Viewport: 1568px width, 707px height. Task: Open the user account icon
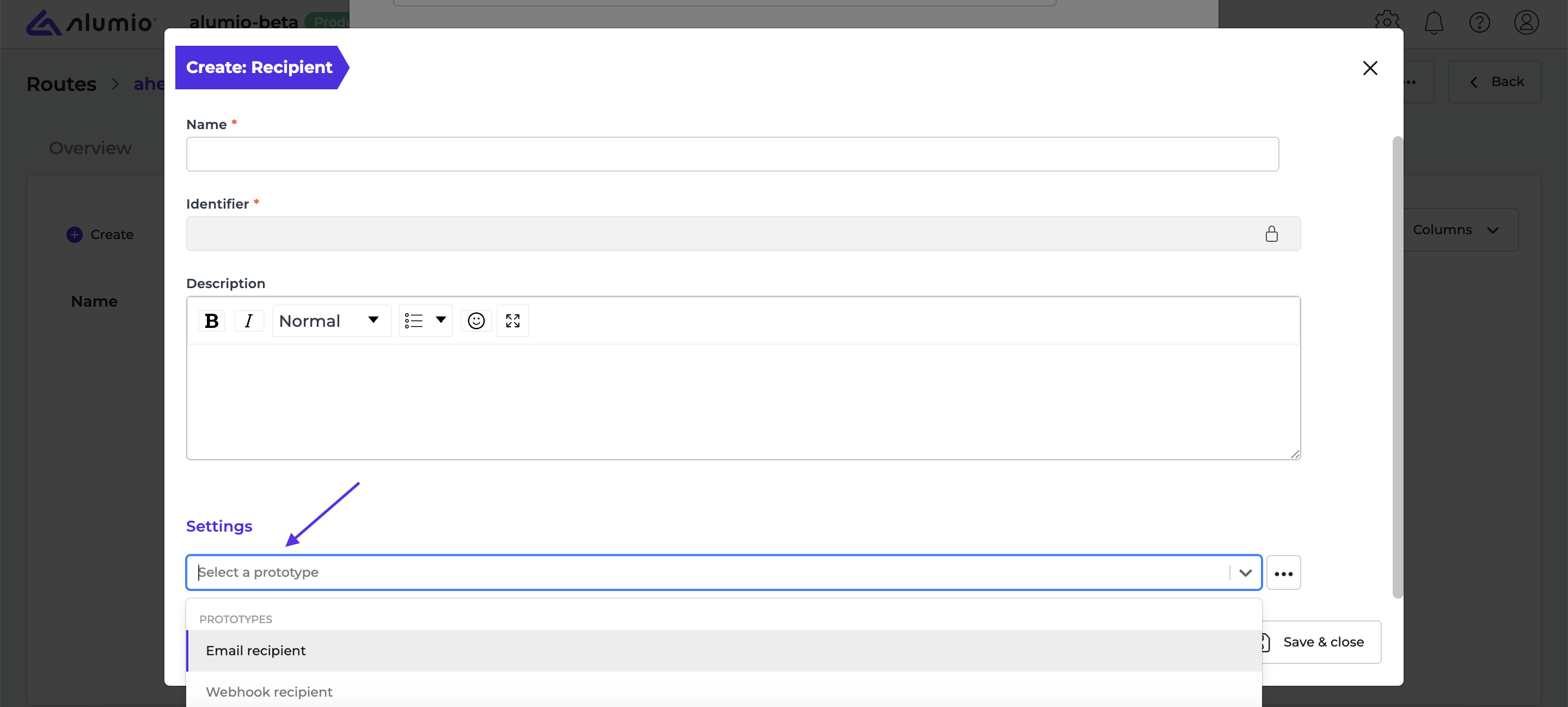pos(1526,23)
